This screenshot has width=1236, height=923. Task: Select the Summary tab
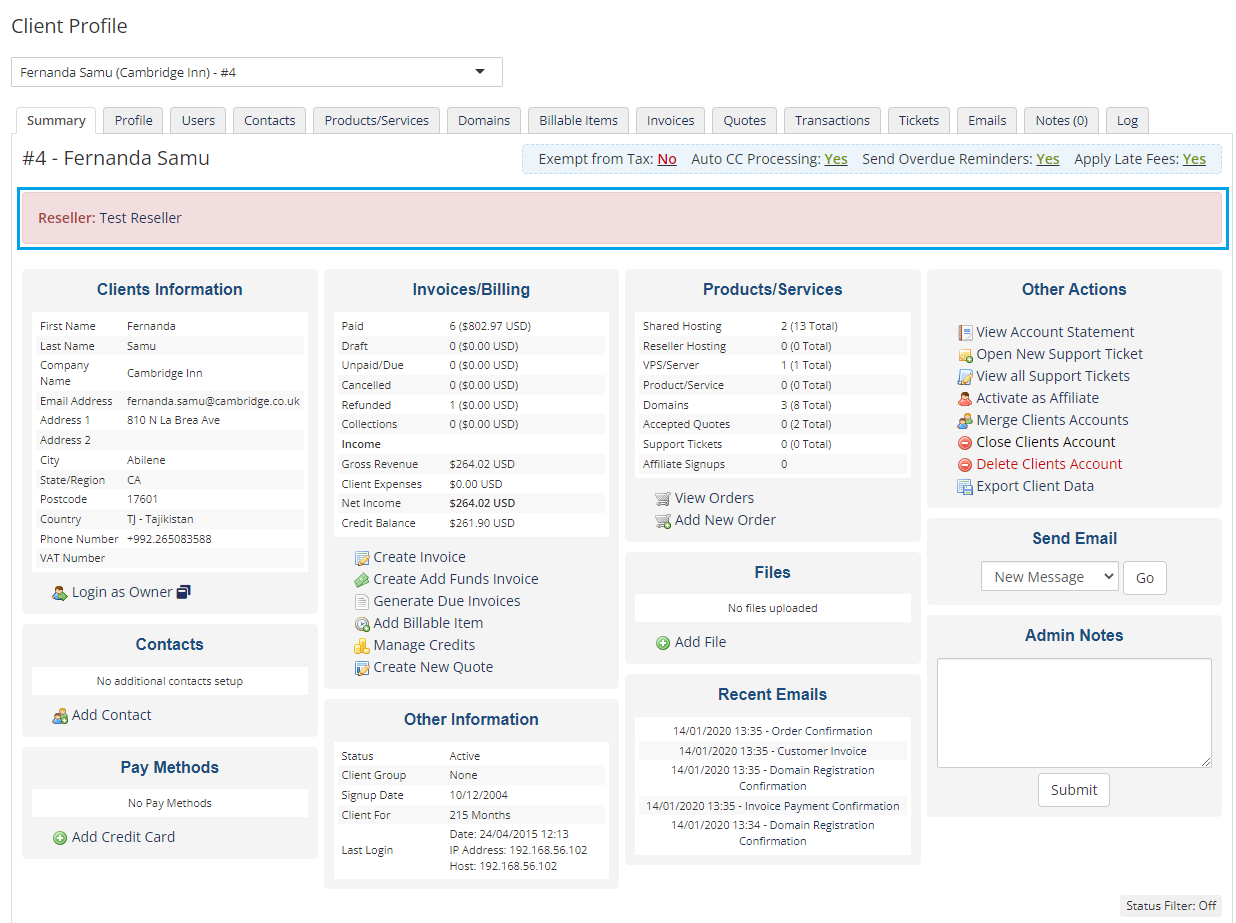click(x=56, y=120)
